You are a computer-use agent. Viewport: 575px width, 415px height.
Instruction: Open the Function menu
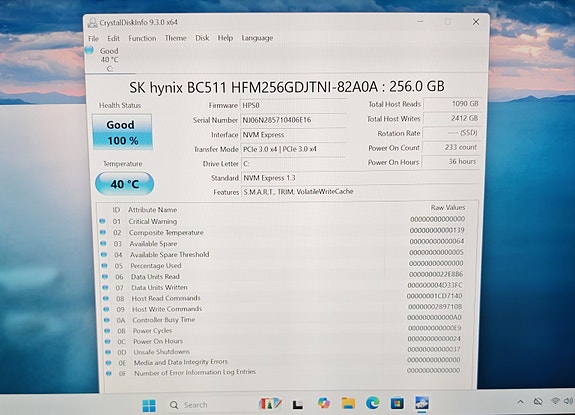point(142,38)
